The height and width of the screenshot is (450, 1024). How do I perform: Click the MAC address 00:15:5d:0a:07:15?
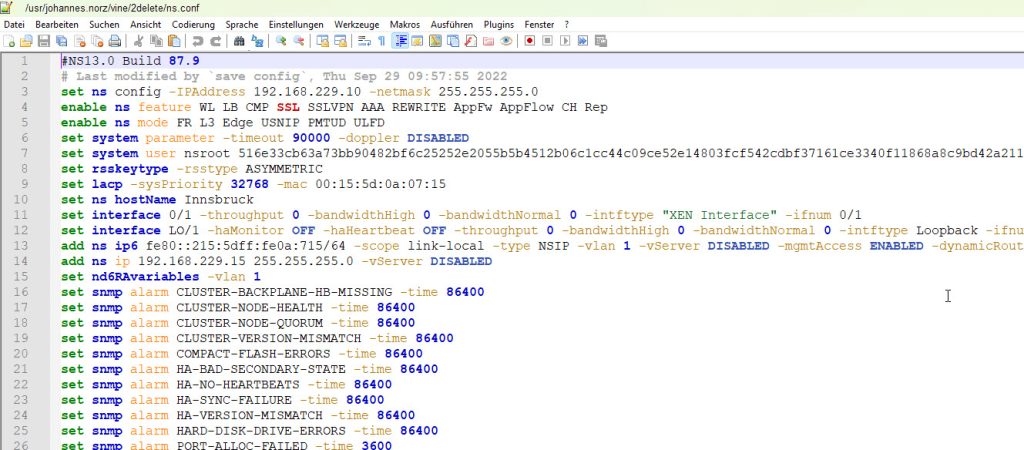380,184
